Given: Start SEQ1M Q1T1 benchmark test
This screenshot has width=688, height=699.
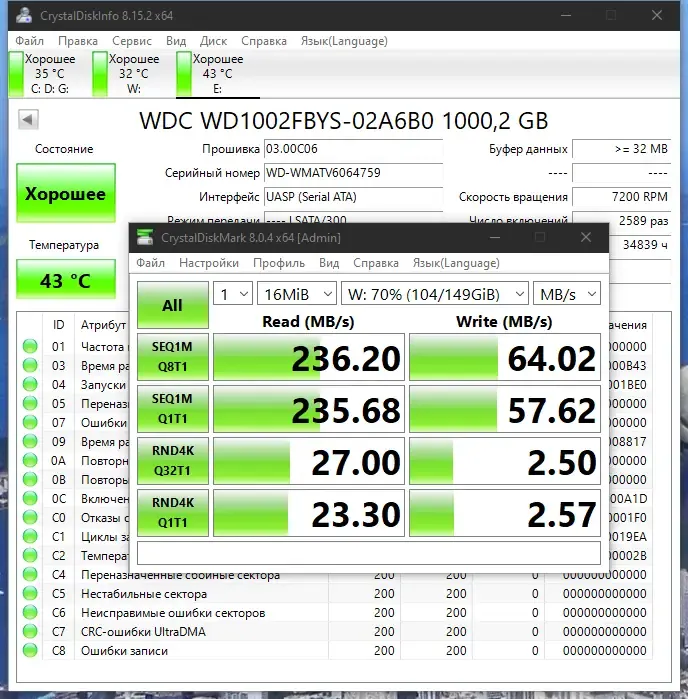Looking at the screenshot, I should [173, 409].
